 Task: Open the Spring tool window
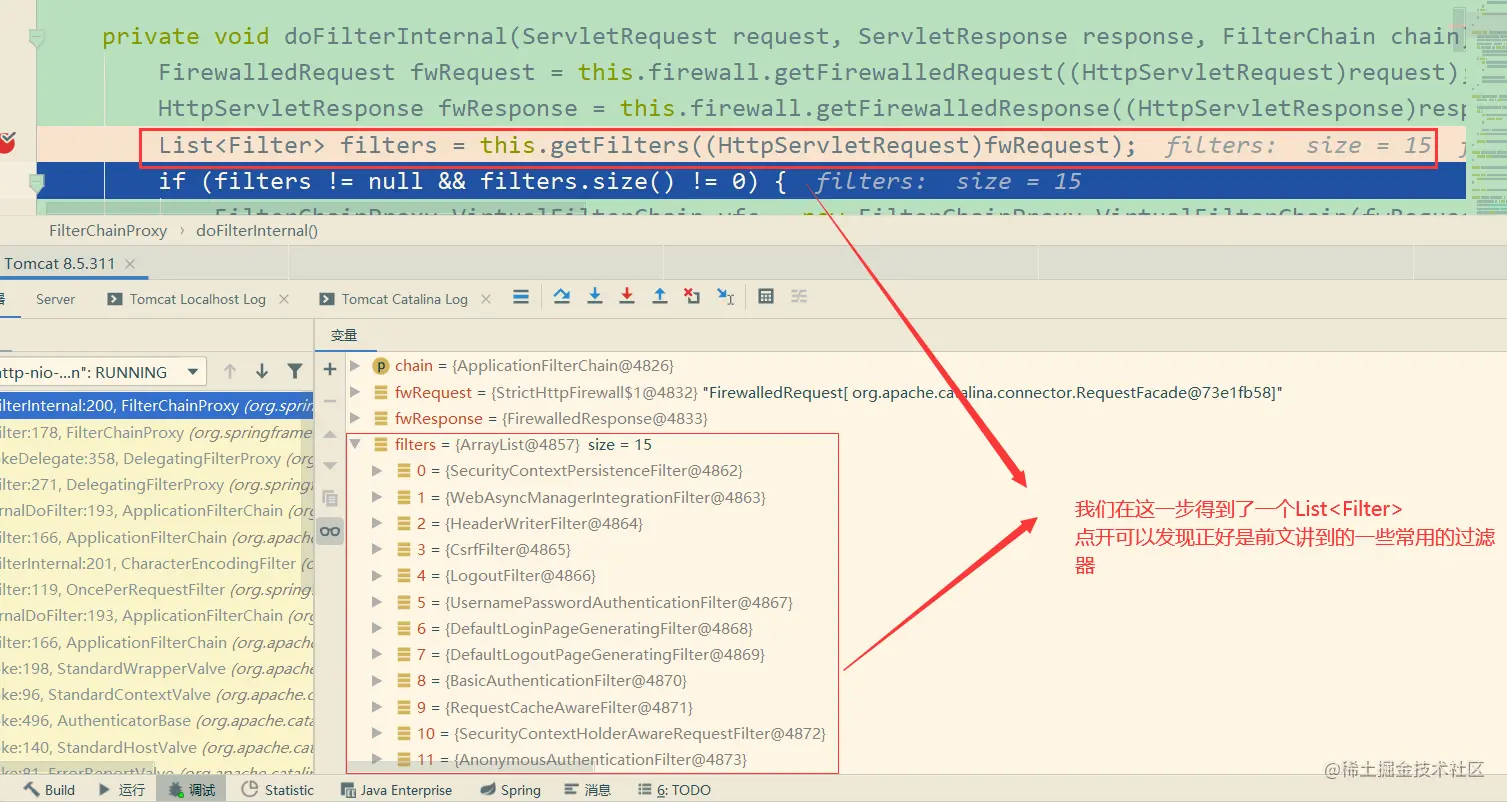pyautogui.click(x=510, y=790)
